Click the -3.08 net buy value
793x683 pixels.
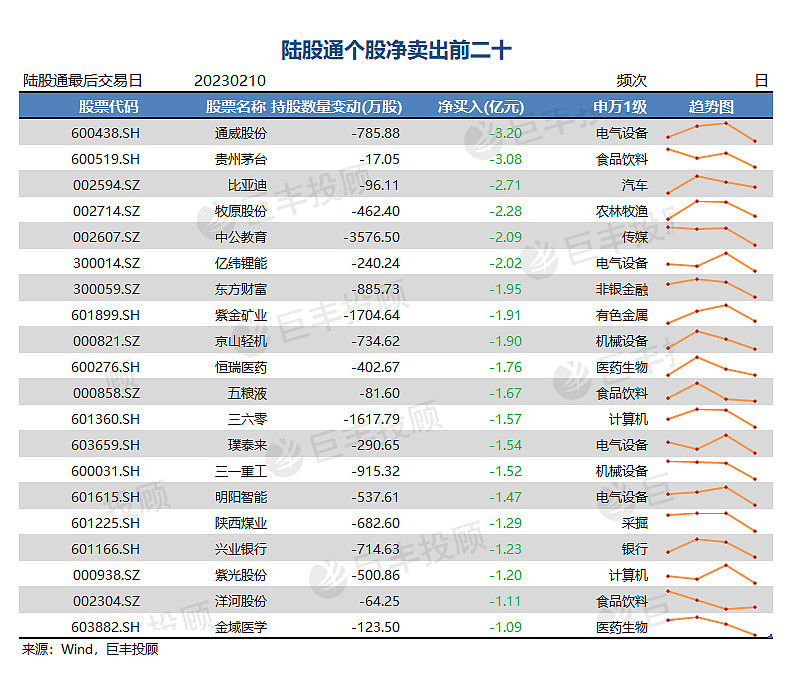click(505, 159)
